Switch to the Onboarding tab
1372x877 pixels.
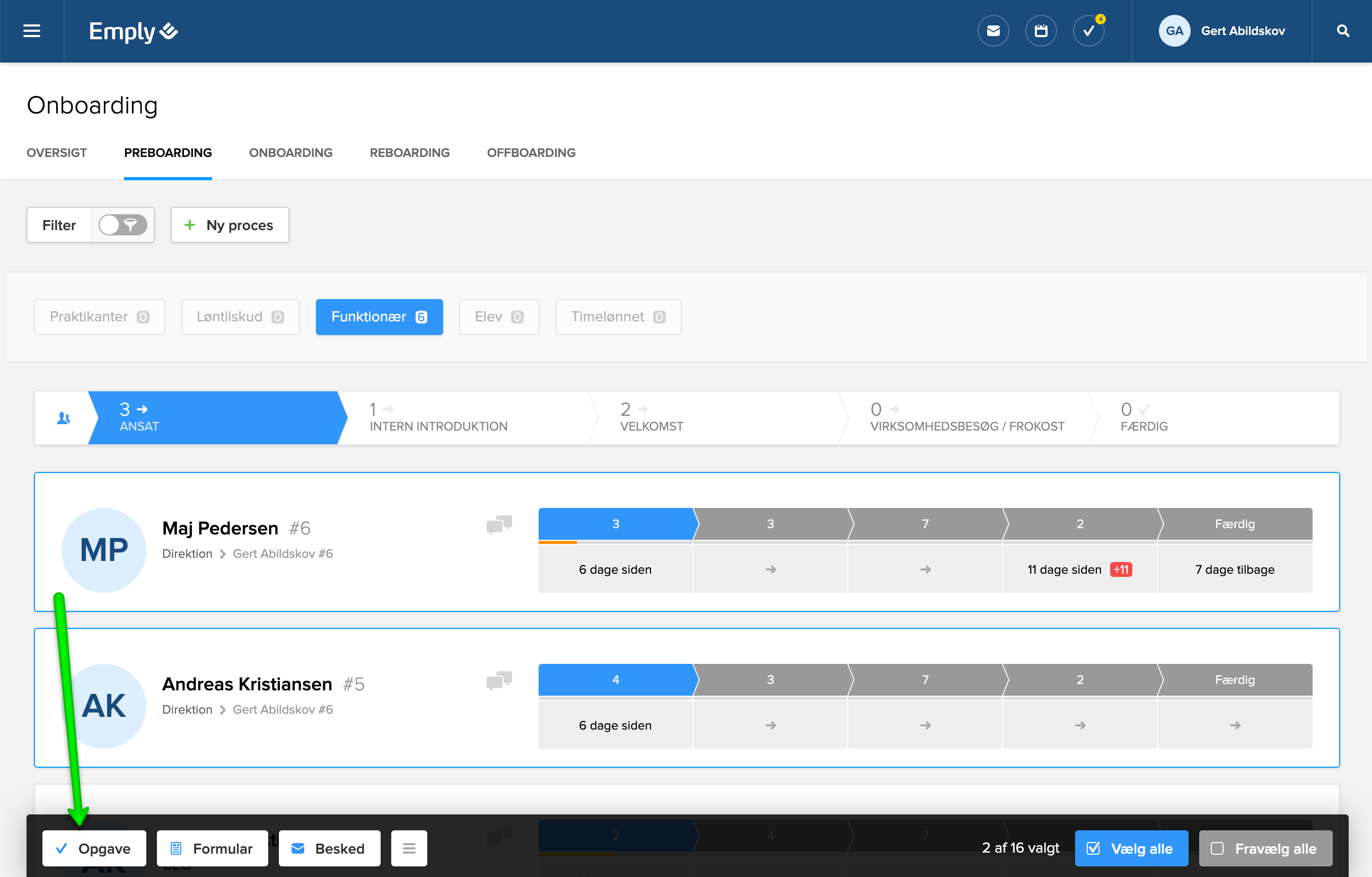(x=291, y=153)
